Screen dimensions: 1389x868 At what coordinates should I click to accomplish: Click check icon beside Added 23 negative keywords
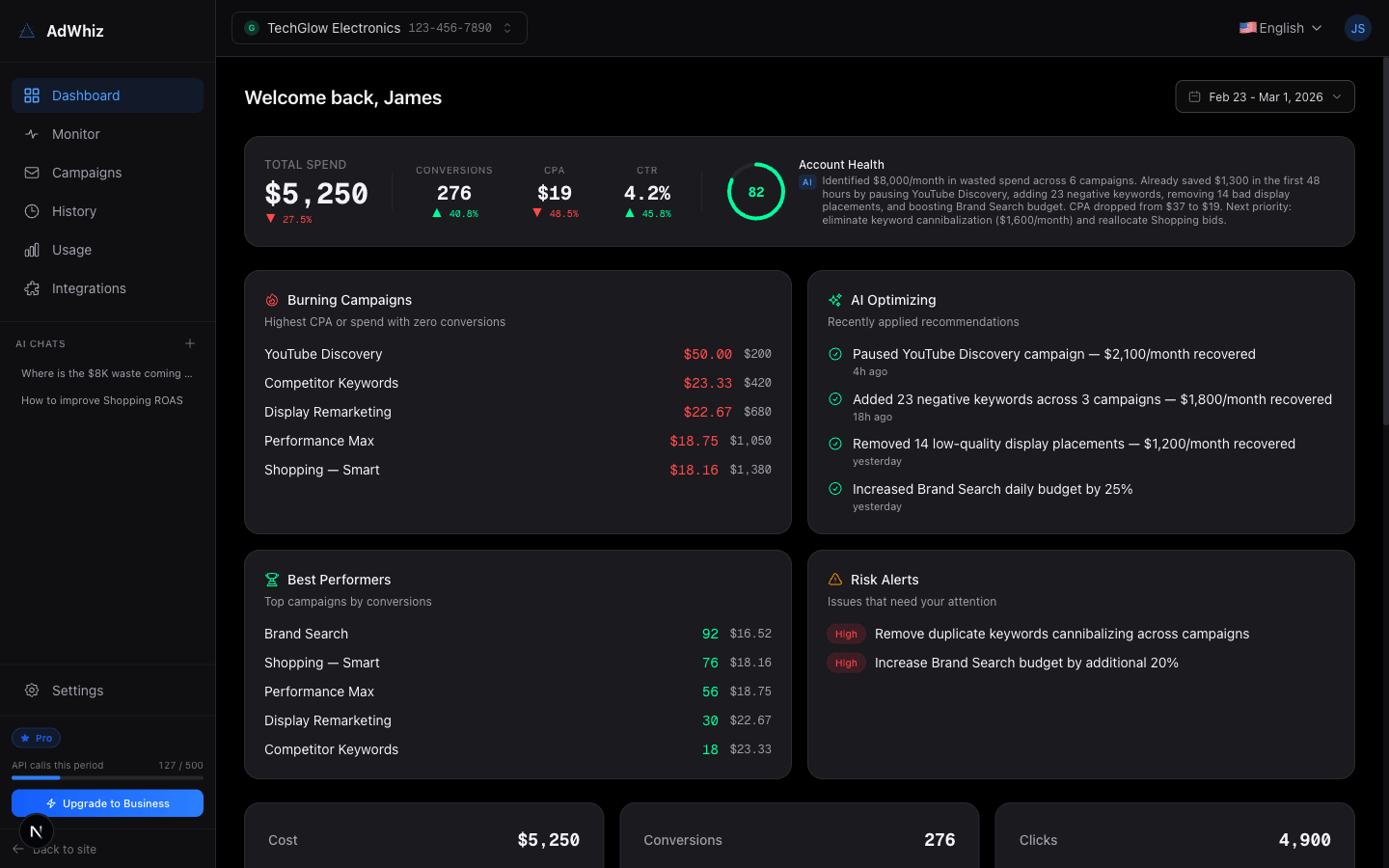pos(835,399)
